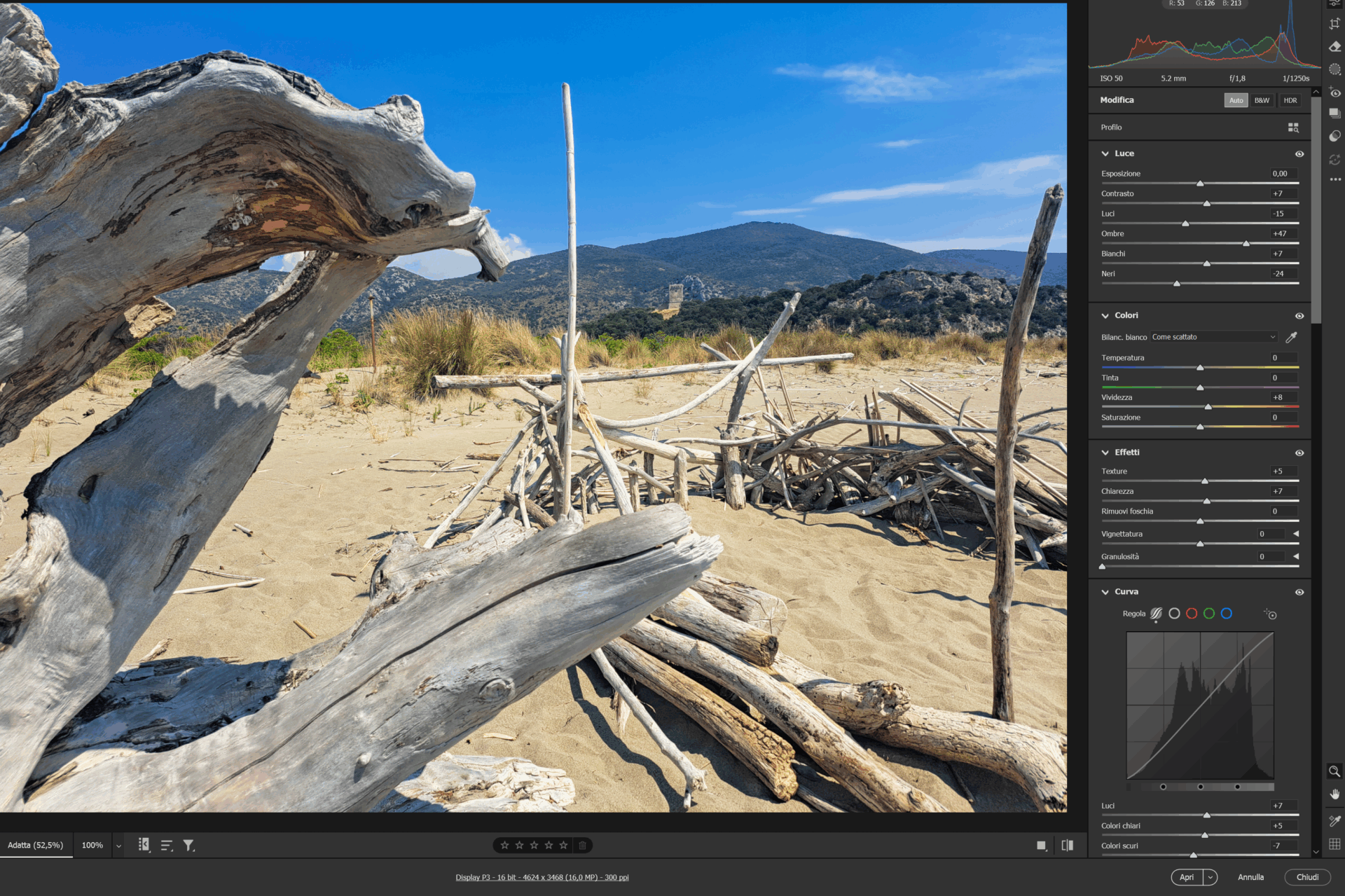Open the Display P3 workflow options link
The image size is (1345, 896).
(x=542, y=877)
